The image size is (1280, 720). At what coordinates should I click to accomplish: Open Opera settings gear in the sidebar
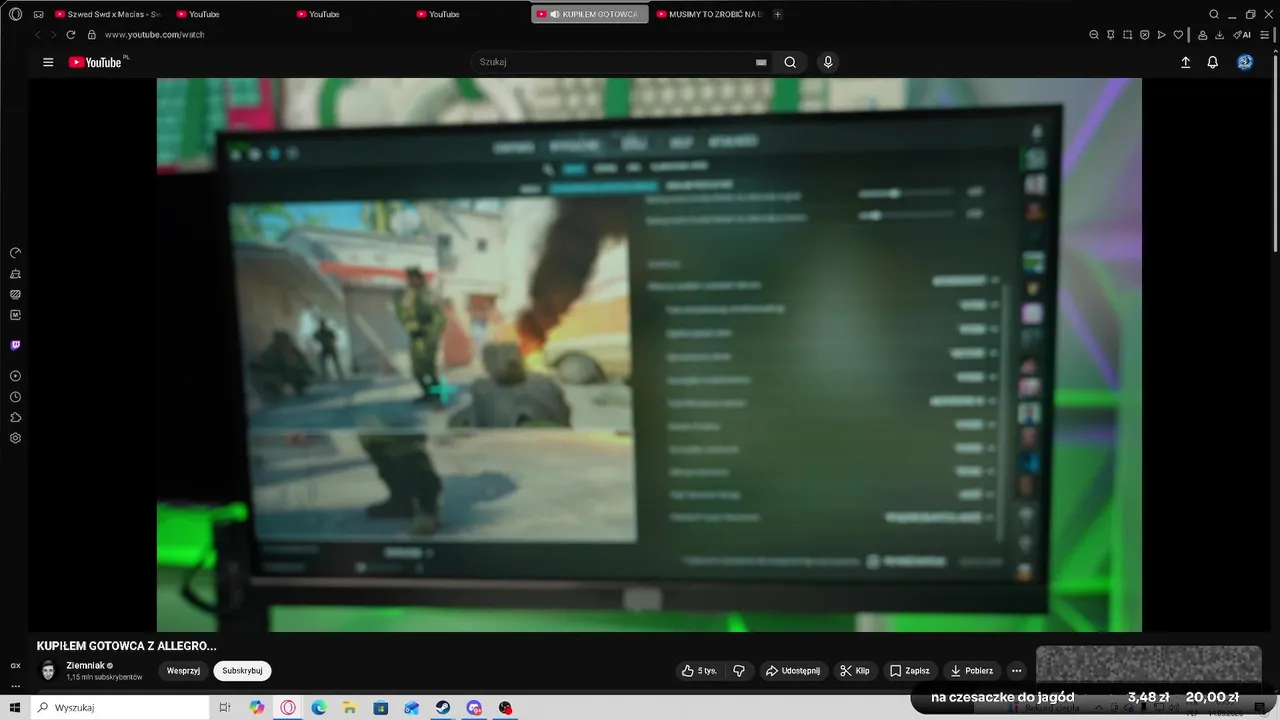tap(15, 438)
